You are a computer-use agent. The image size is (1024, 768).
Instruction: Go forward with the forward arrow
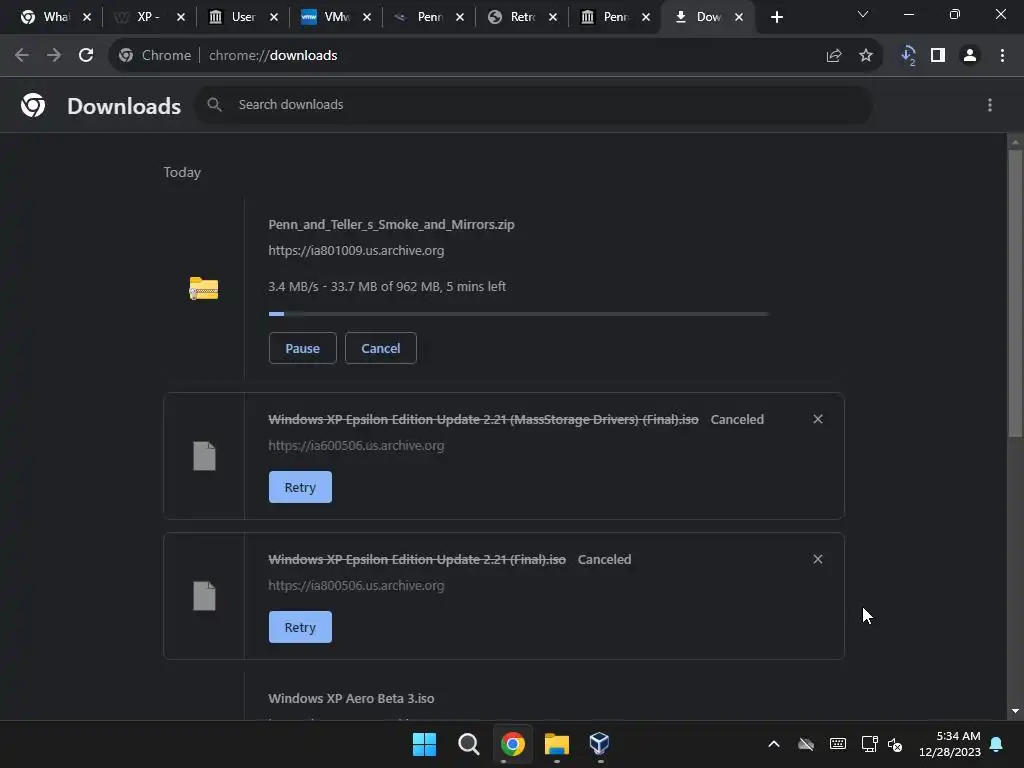click(x=54, y=56)
